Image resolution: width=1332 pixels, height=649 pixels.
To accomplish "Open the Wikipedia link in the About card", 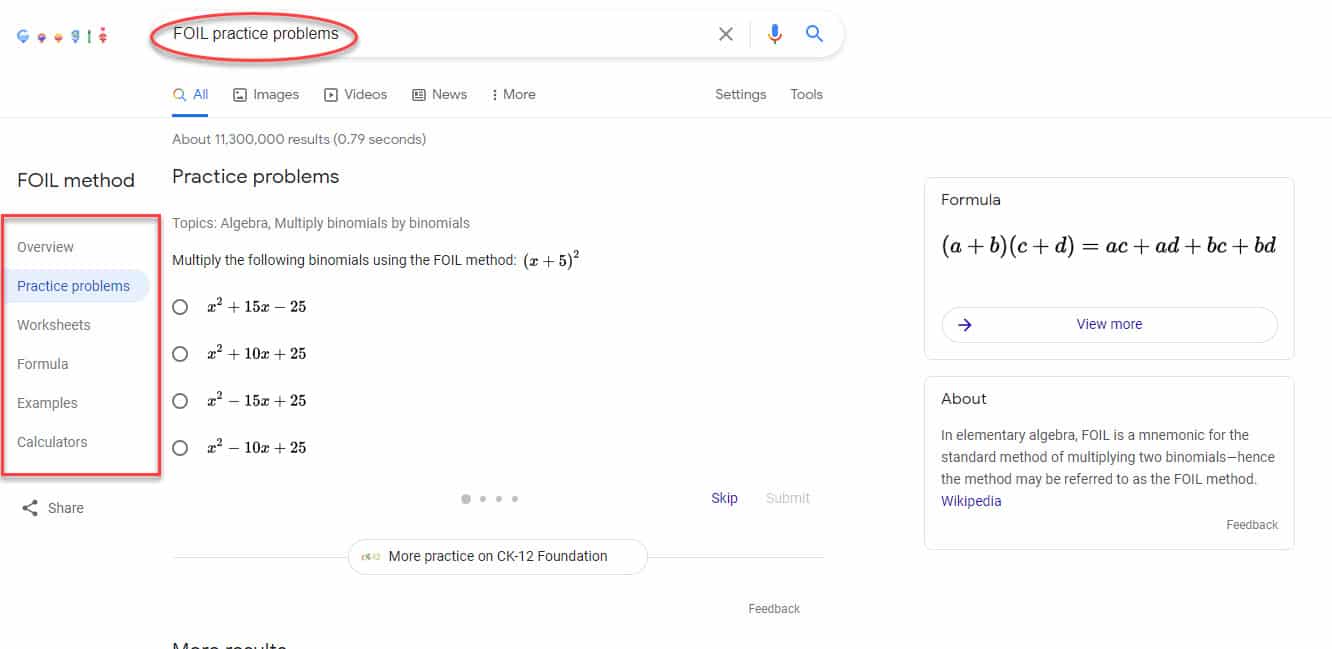I will (x=970, y=500).
